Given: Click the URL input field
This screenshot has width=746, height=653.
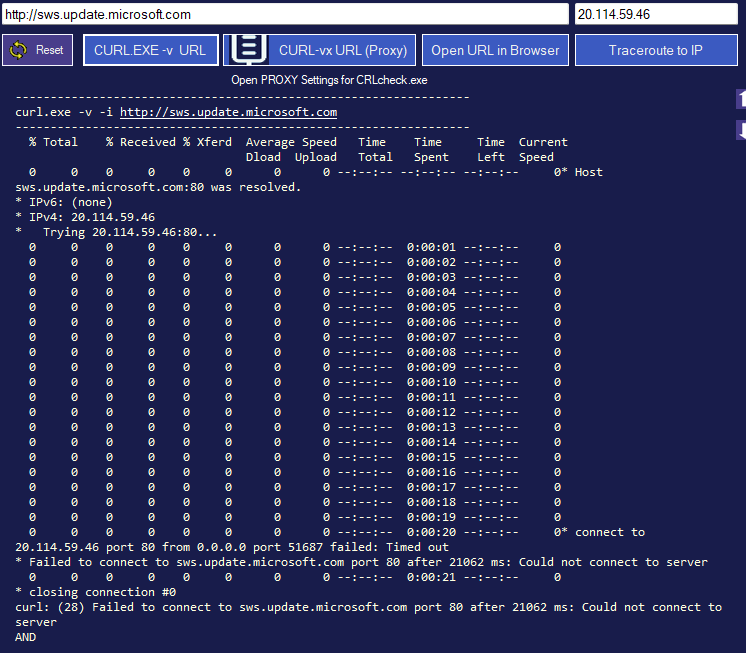Looking at the screenshot, I should pyautogui.click(x=285, y=14).
